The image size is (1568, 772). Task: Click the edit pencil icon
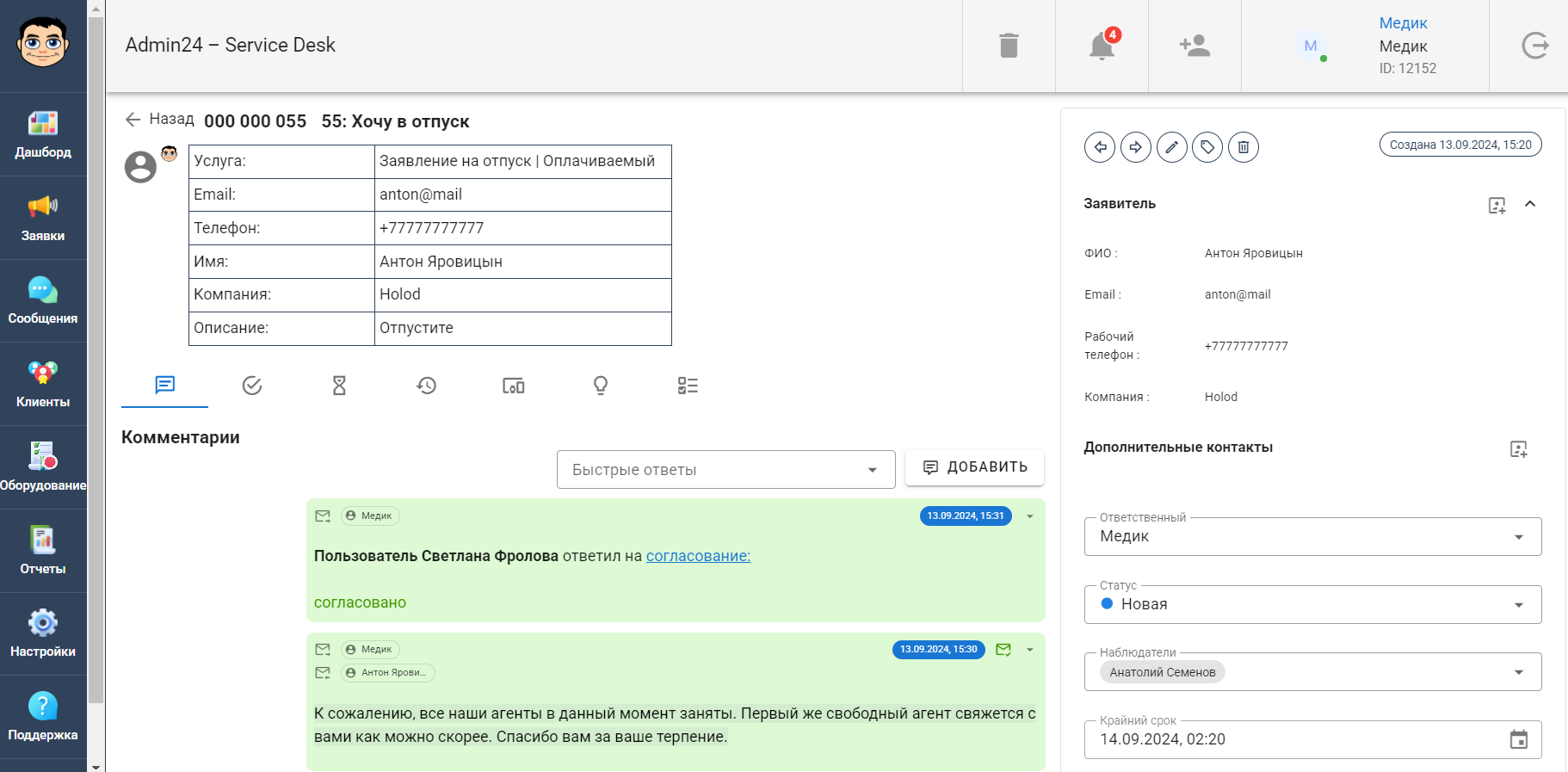click(x=1171, y=147)
